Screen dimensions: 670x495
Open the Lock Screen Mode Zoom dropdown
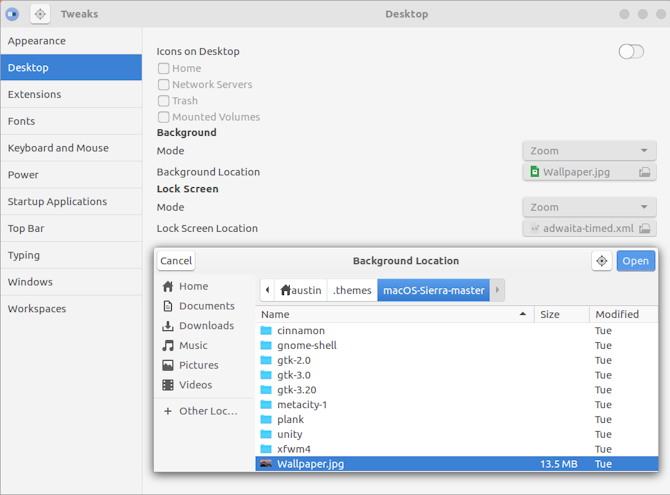589,207
